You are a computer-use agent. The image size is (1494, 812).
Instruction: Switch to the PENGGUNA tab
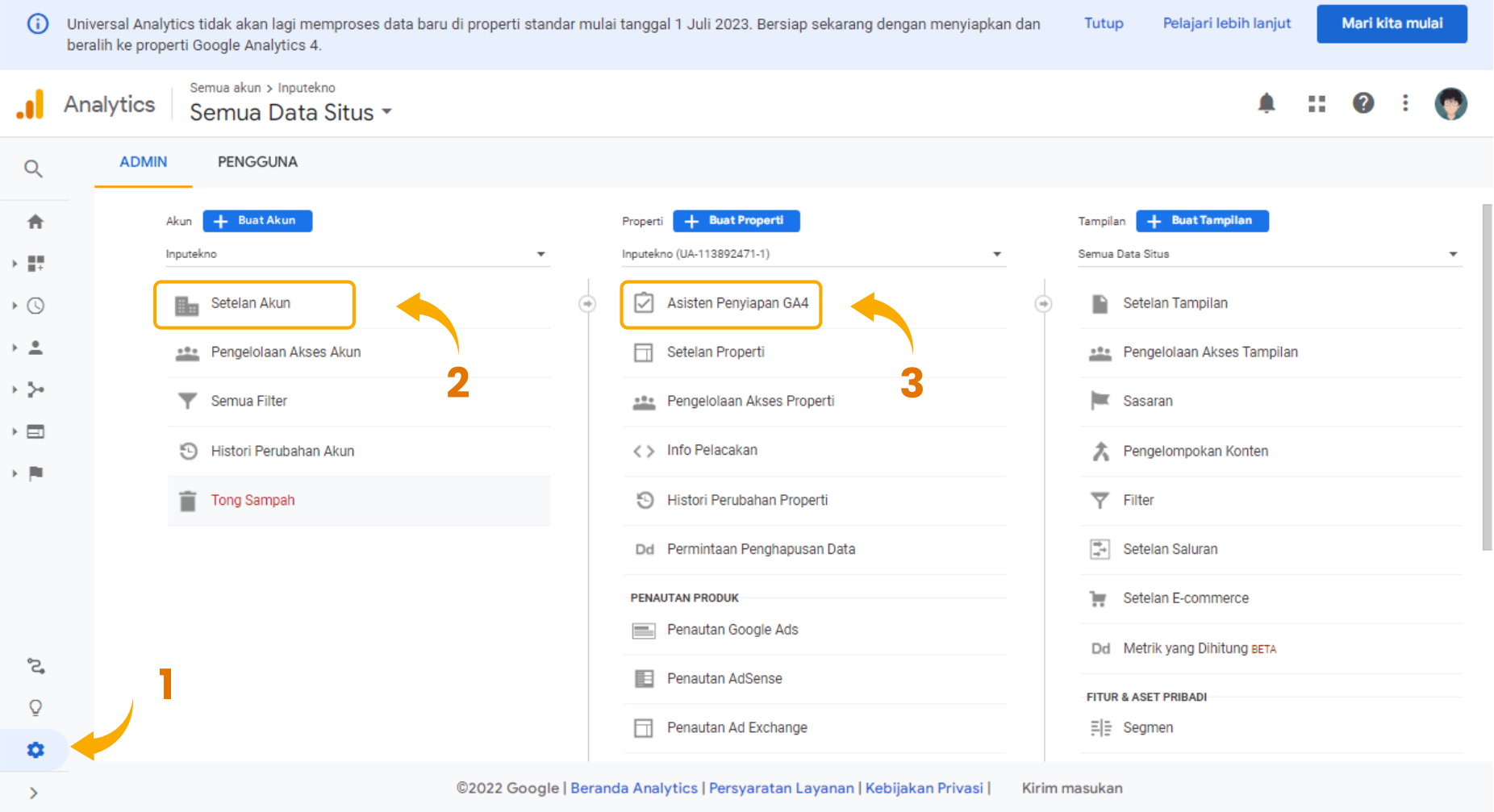tap(257, 162)
